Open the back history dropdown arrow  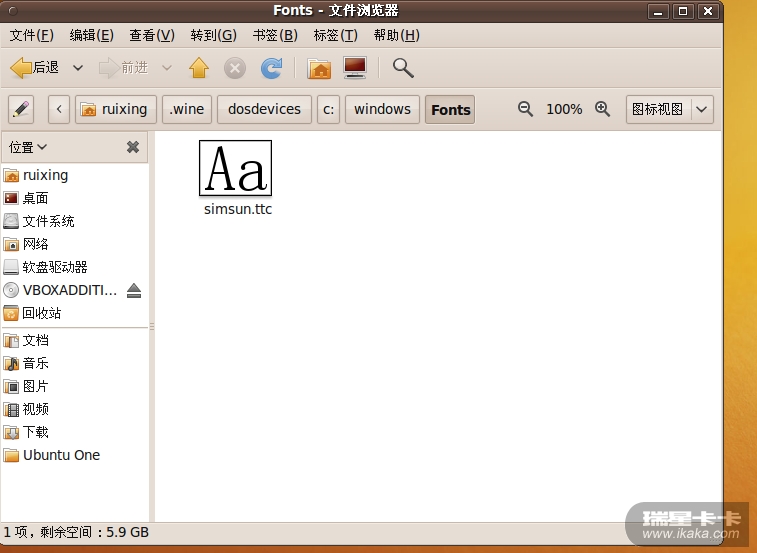(76, 68)
